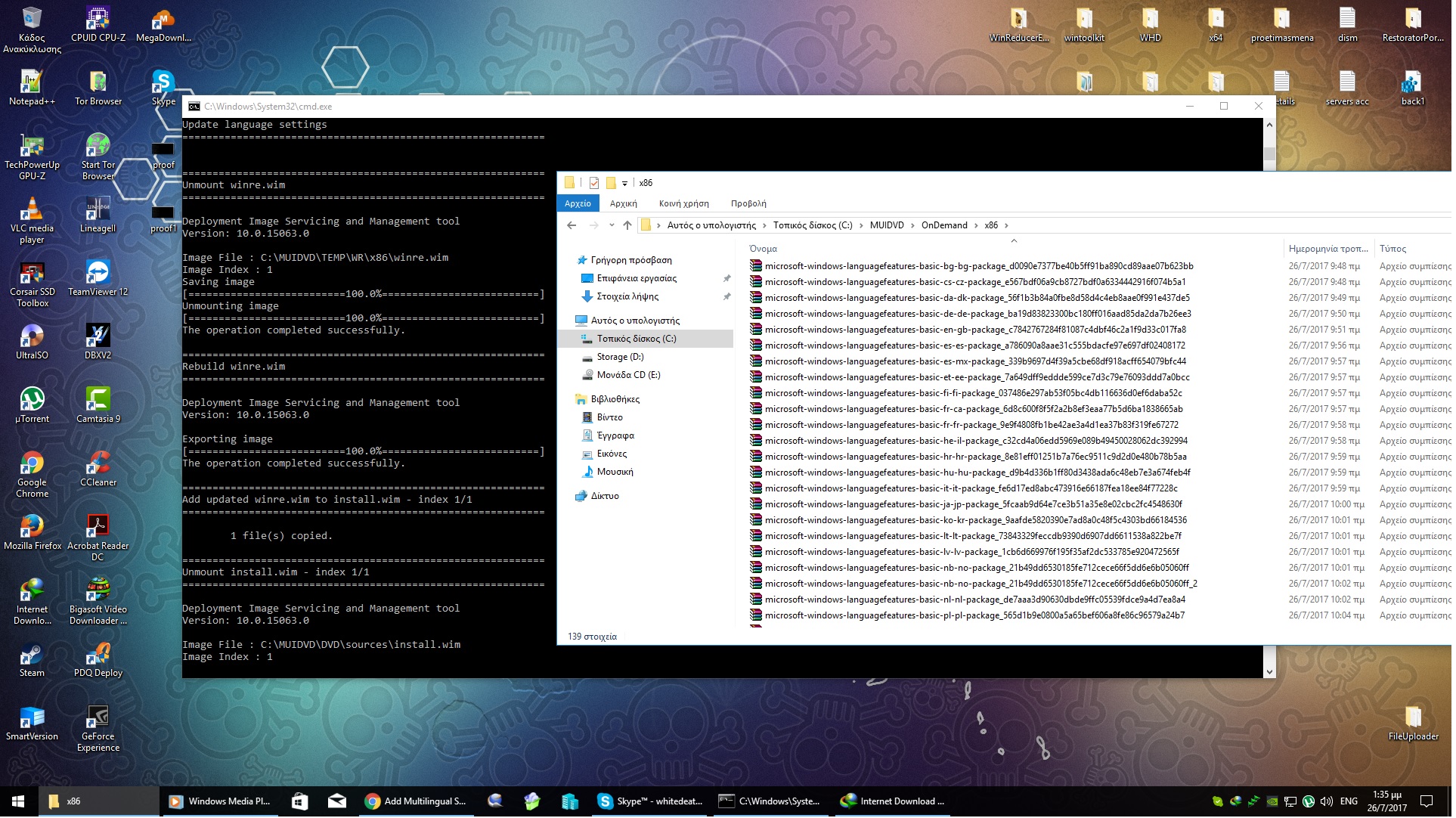
Task: Open the Windows Start button
Action: pos(18,804)
